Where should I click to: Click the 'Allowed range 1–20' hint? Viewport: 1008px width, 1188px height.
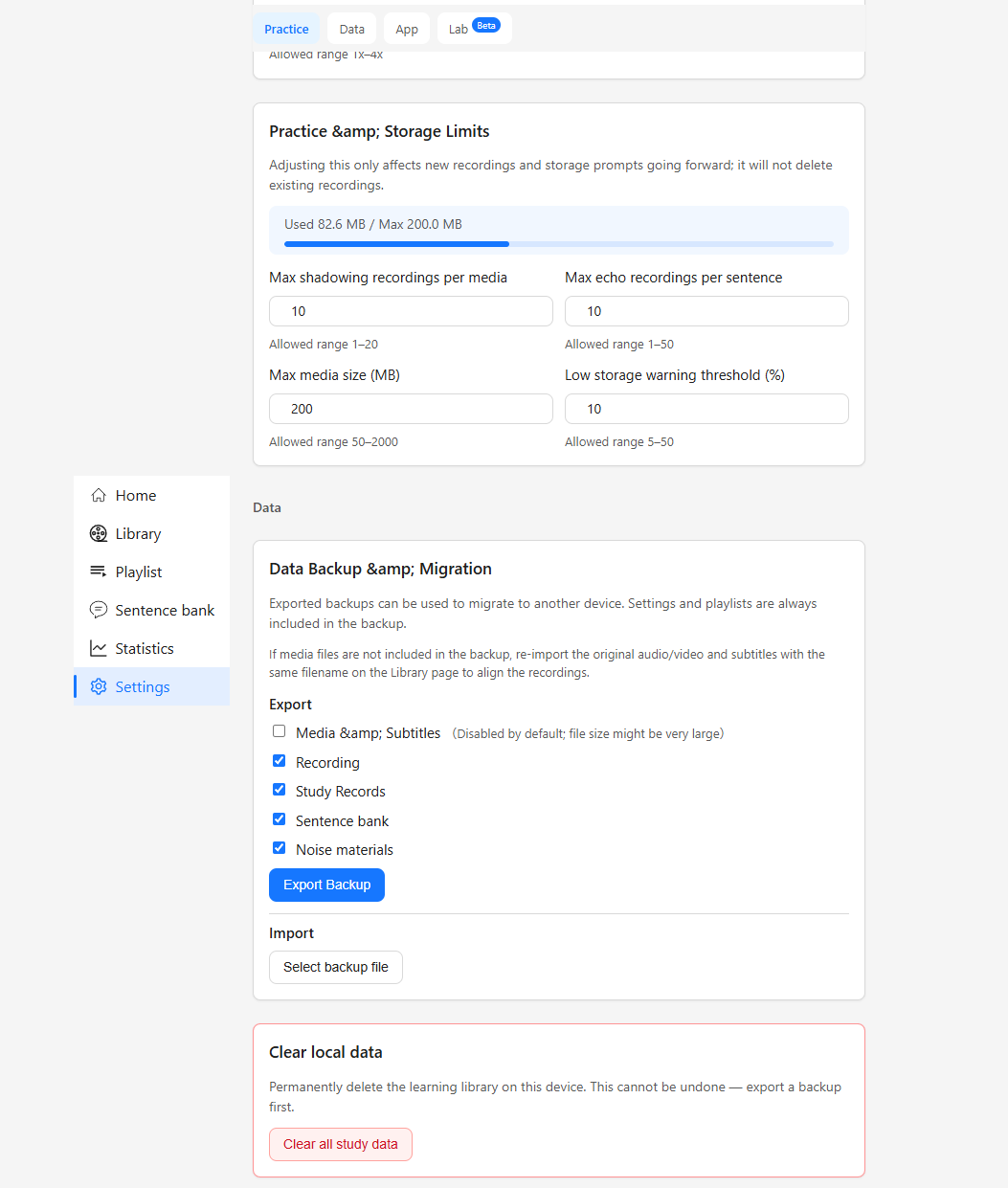pos(324,344)
